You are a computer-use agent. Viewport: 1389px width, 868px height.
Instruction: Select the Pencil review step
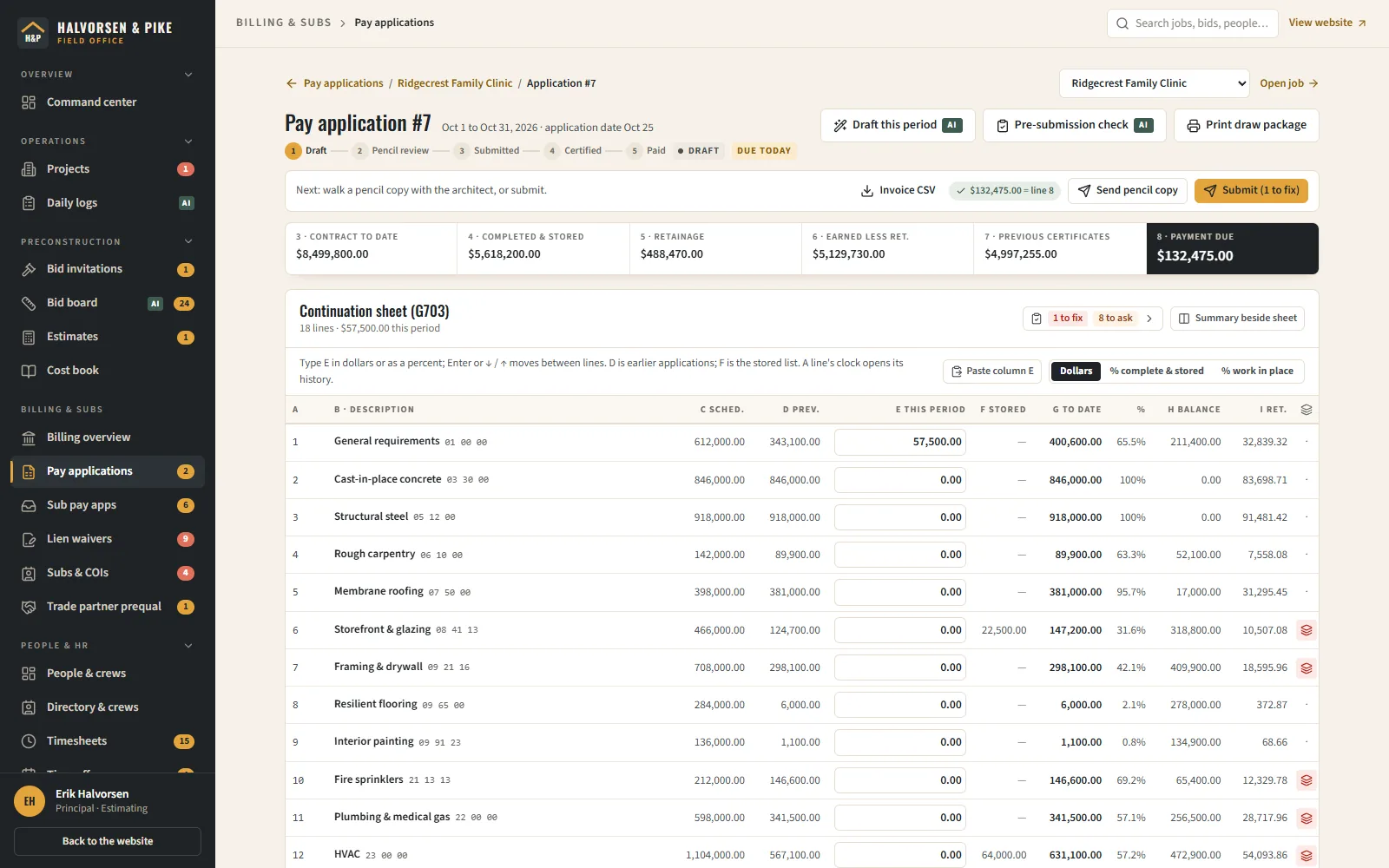(391, 151)
